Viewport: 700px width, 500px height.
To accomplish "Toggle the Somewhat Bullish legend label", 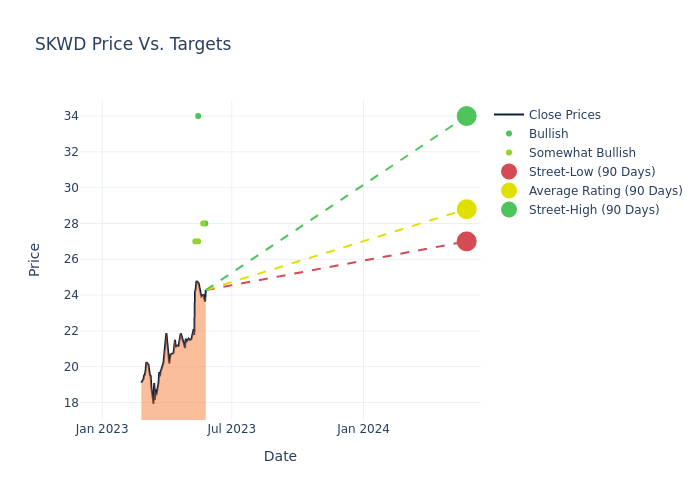I will (x=582, y=153).
